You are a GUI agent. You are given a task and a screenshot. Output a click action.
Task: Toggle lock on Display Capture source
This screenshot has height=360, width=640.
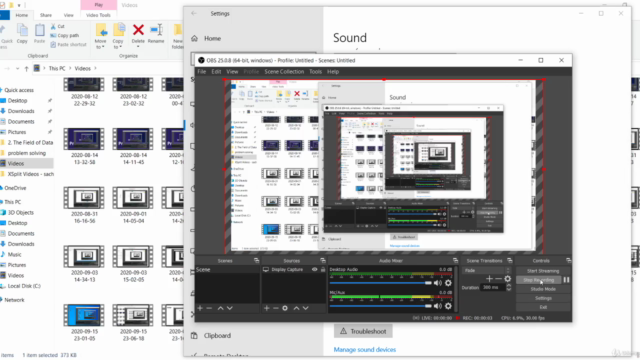[323, 269]
